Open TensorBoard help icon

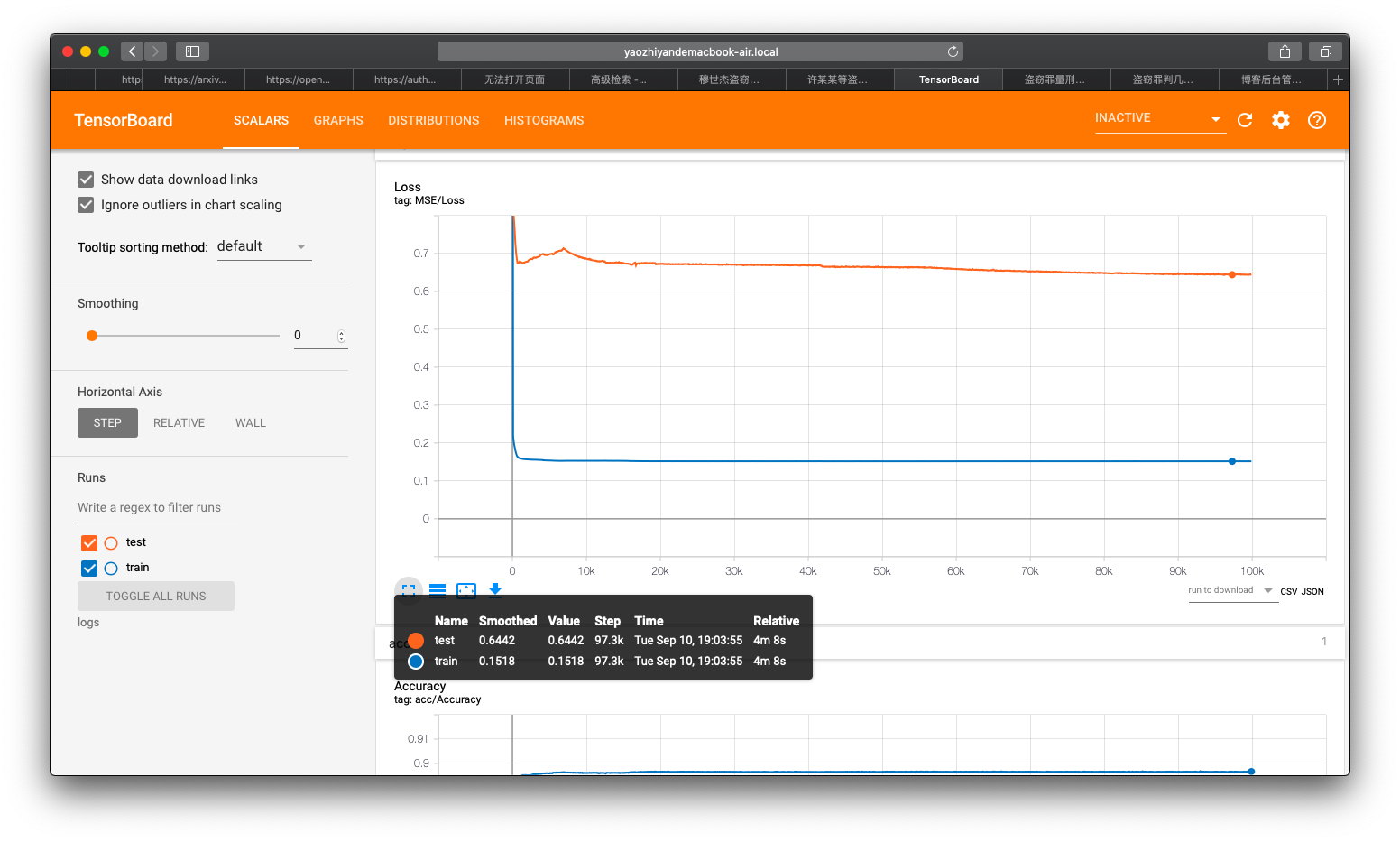[x=1317, y=120]
